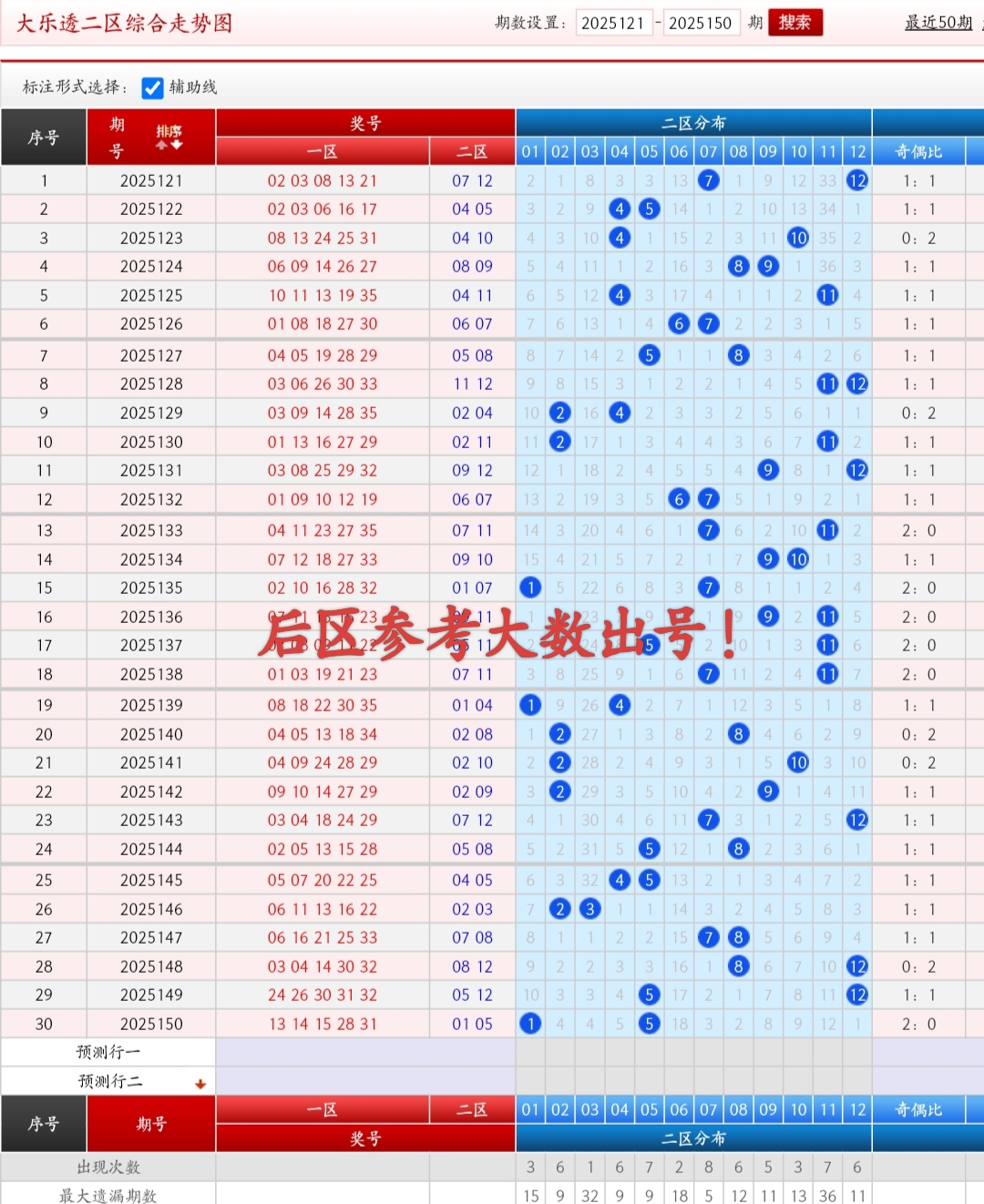Select ball 02 marker in period 2025129 row

point(559,413)
